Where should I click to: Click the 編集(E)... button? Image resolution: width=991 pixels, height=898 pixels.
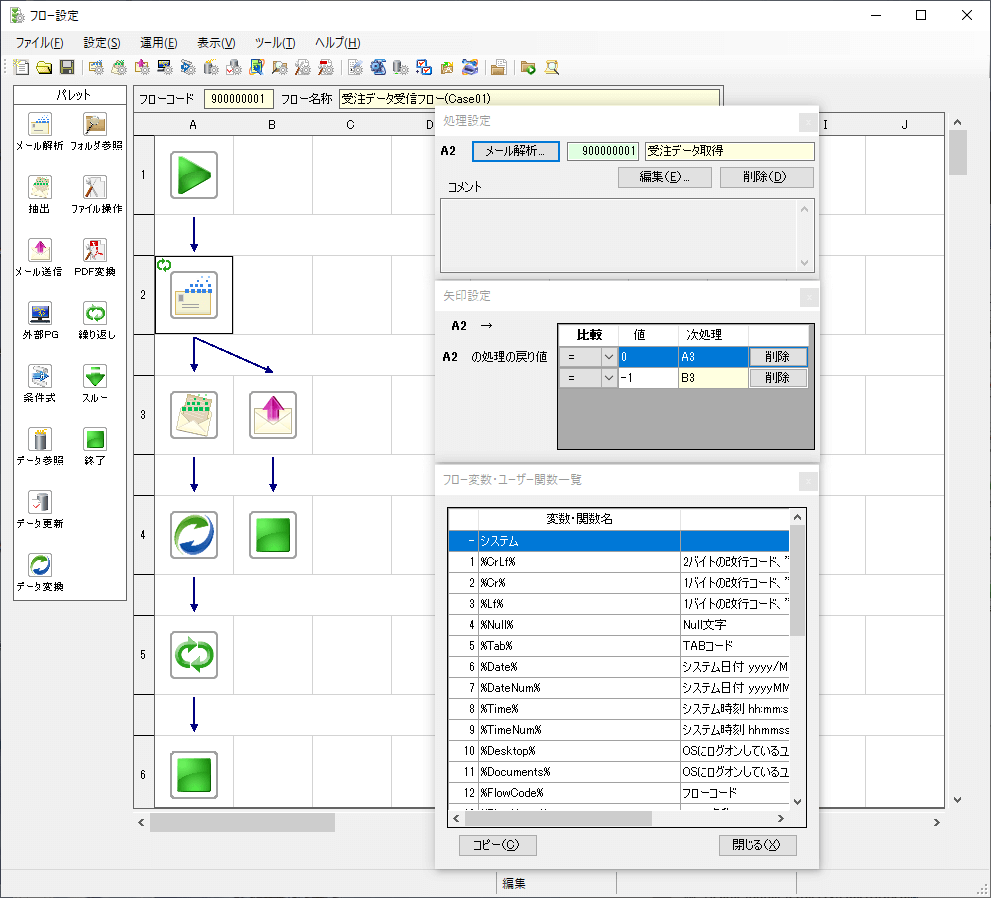[x=664, y=177]
